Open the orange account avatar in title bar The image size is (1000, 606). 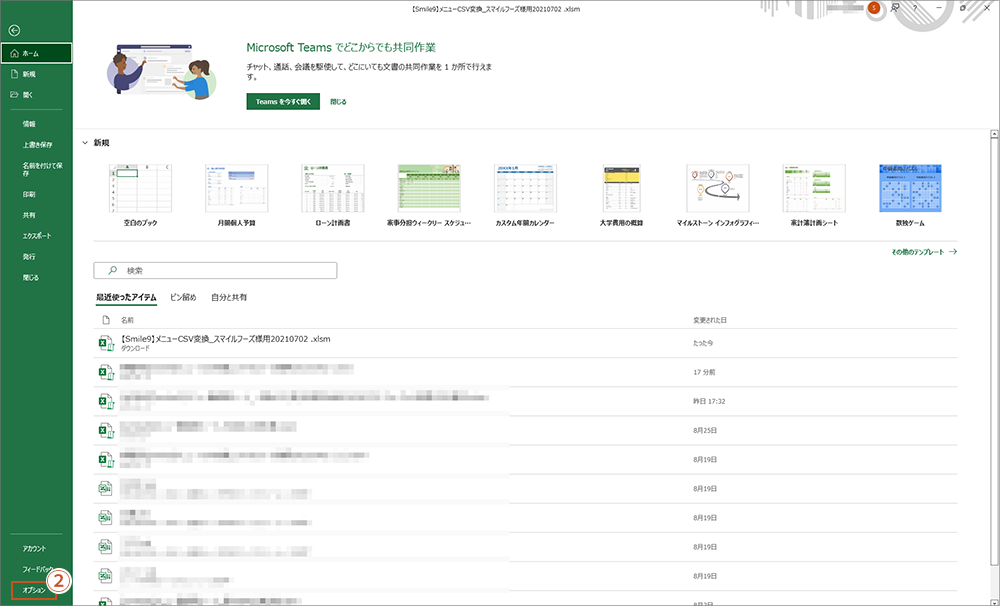[874, 8]
